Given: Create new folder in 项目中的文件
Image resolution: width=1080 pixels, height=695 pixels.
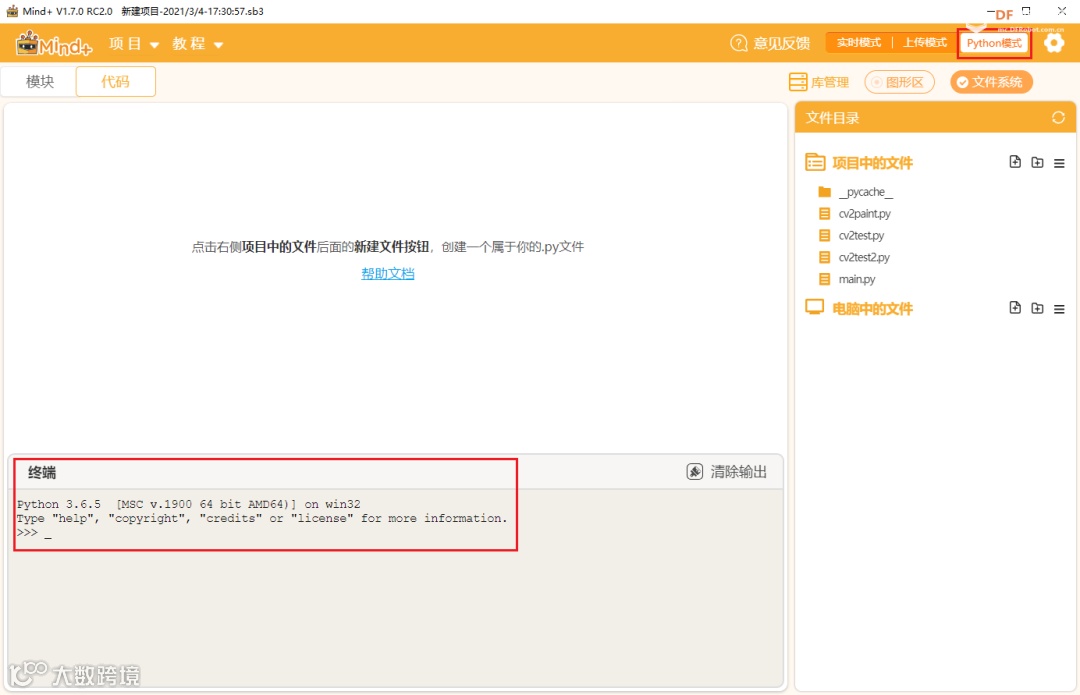Looking at the screenshot, I should coord(1037,163).
